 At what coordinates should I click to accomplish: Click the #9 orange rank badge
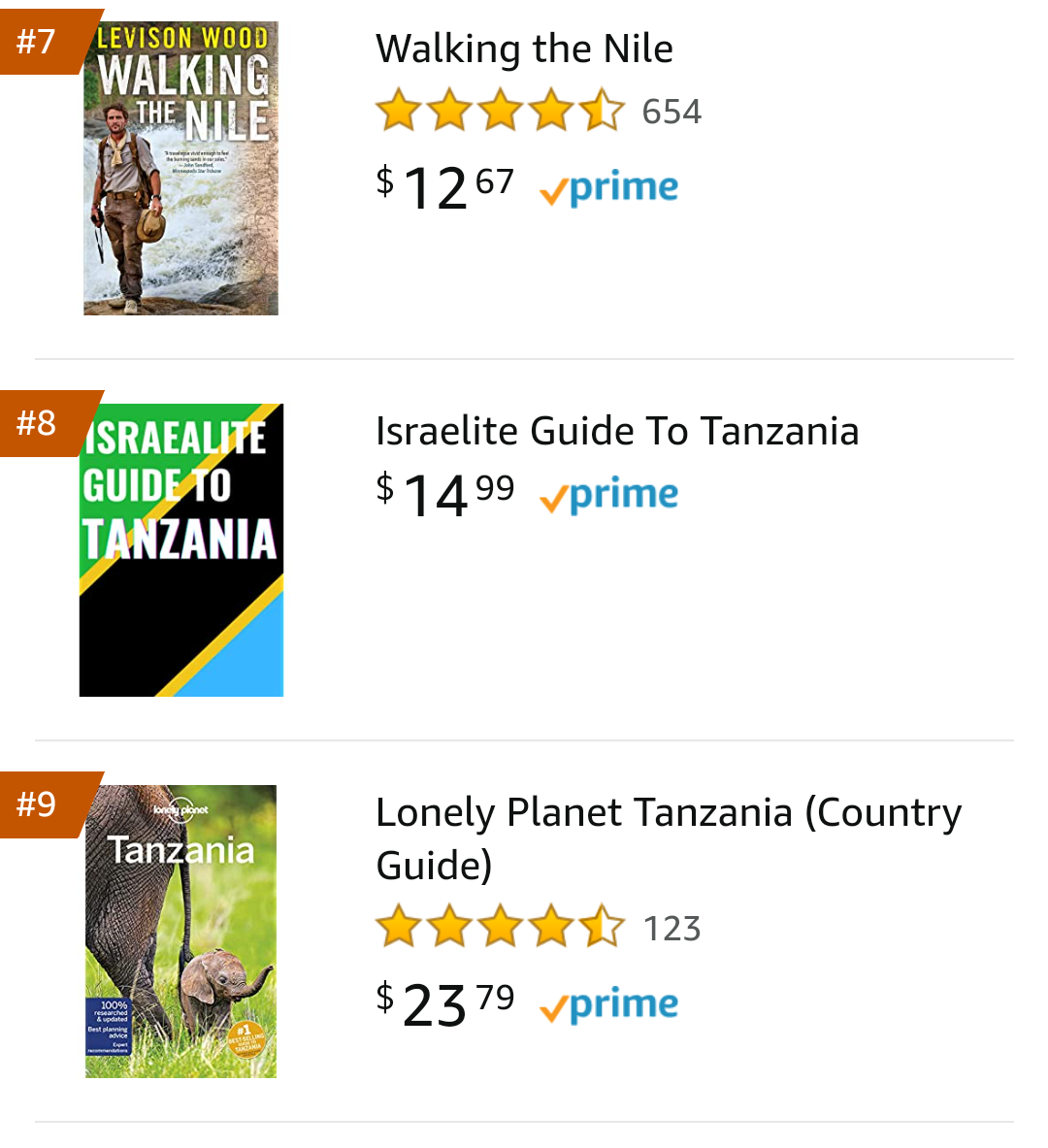coord(41,804)
